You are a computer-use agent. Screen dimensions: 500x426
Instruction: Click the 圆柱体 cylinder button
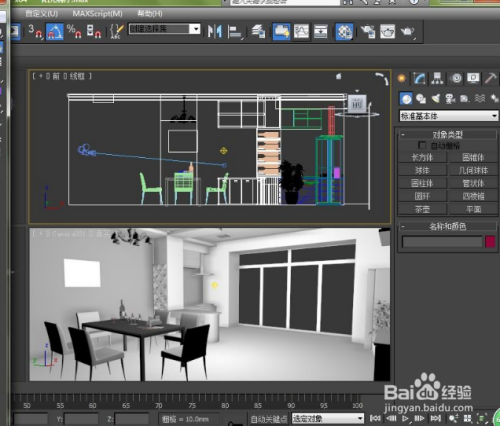tap(422, 183)
